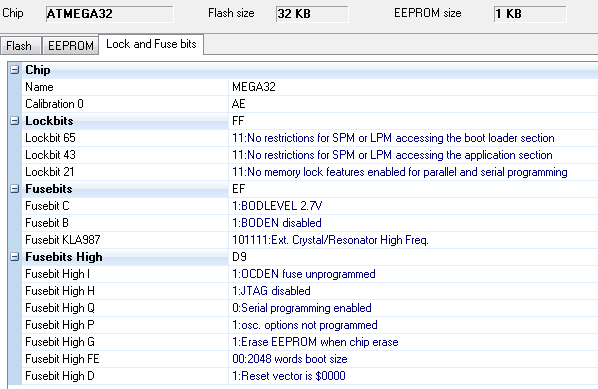Select the Name row value MEGA32
598x389 pixels.
[x=254, y=87]
